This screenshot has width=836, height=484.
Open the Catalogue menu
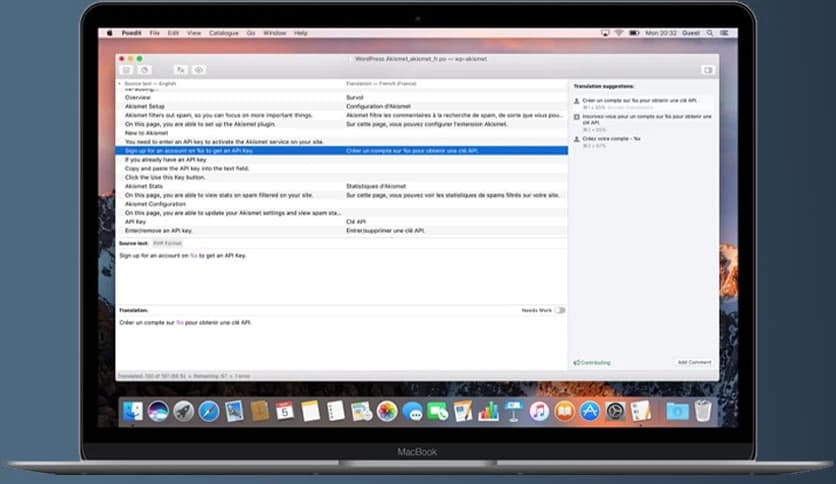tap(223, 33)
